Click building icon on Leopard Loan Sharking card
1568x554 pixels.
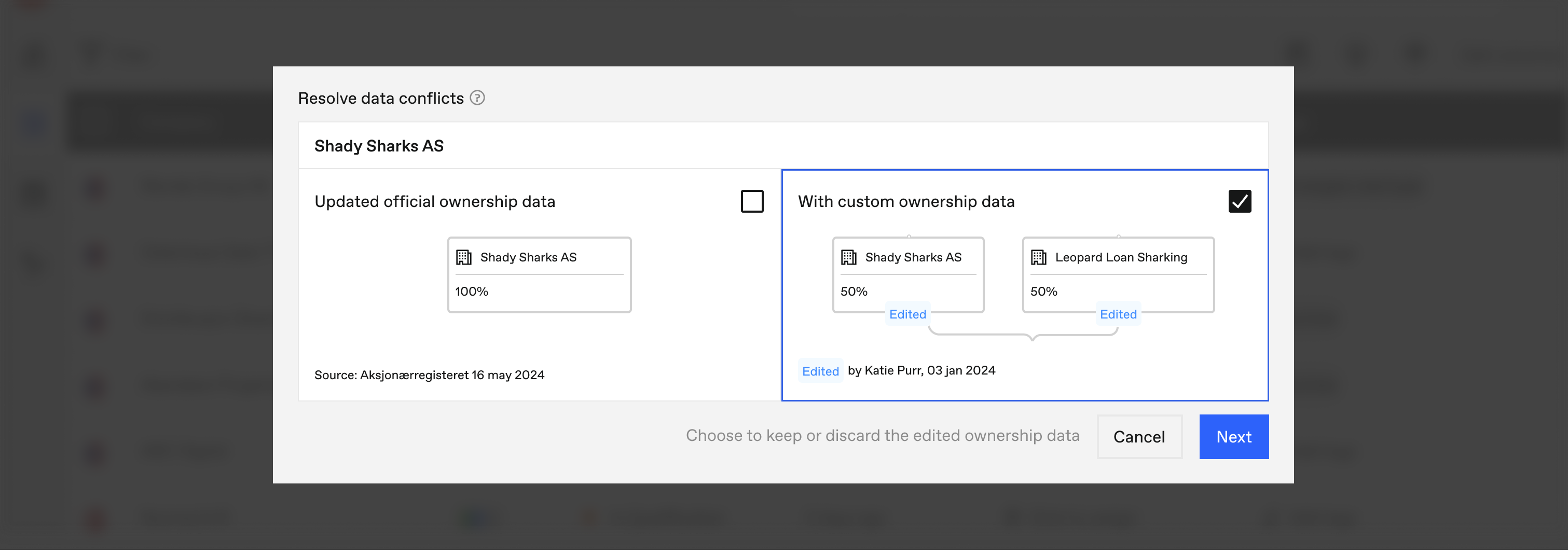point(1038,257)
